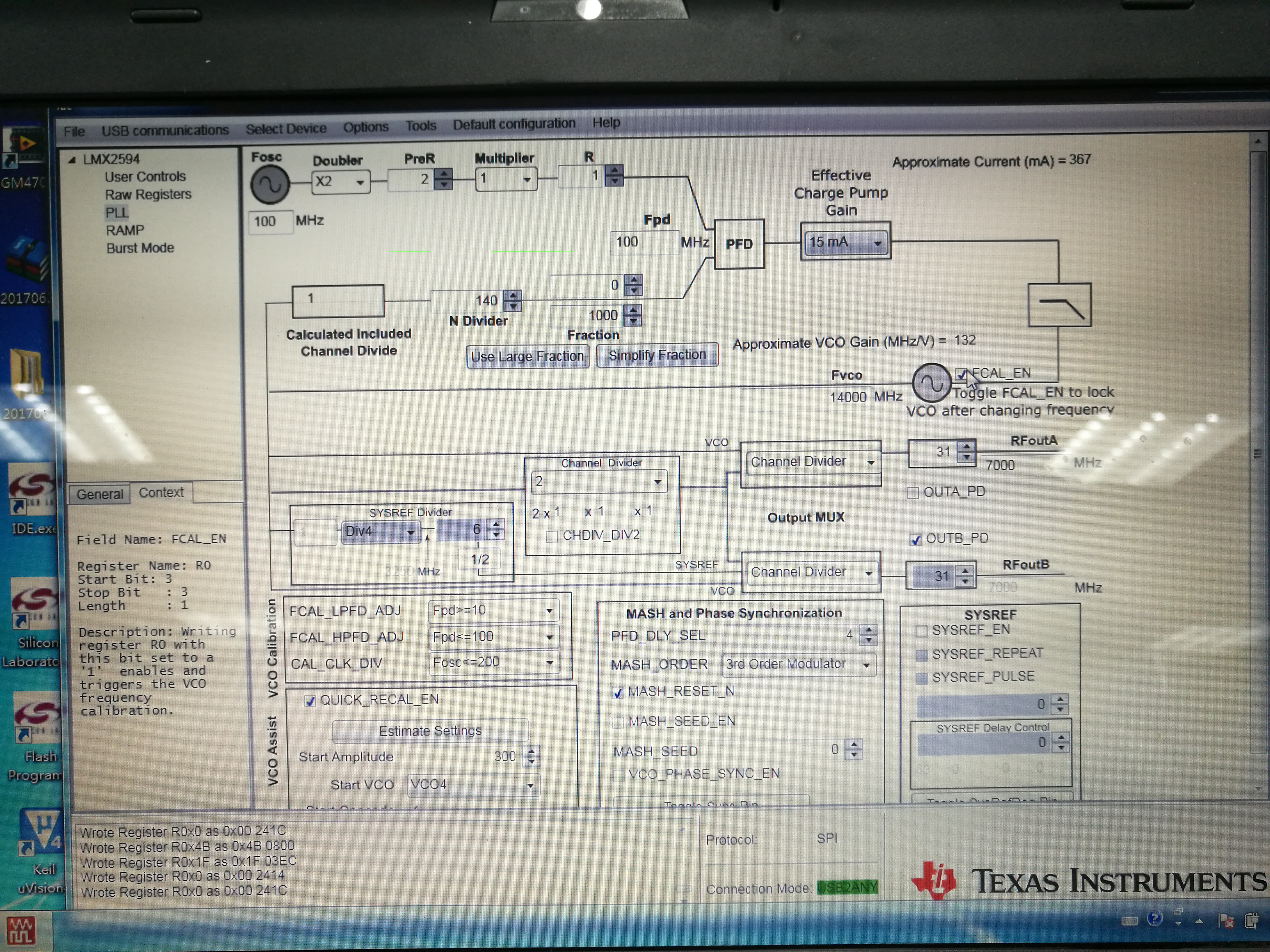Click the waveform icon in the taskbar
This screenshot has width=1270, height=952.
[21, 930]
